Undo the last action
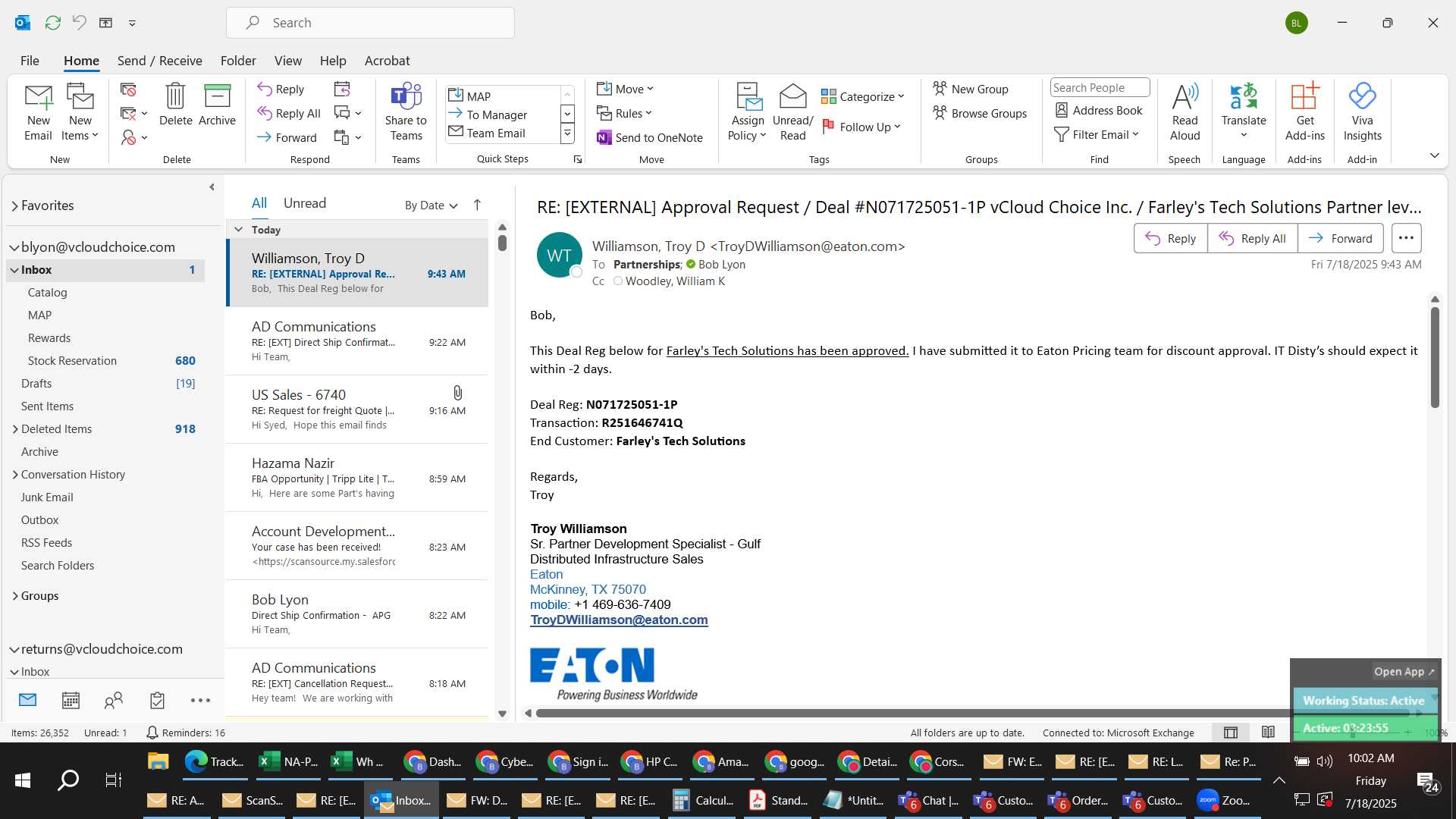The image size is (1456, 819). click(79, 23)
